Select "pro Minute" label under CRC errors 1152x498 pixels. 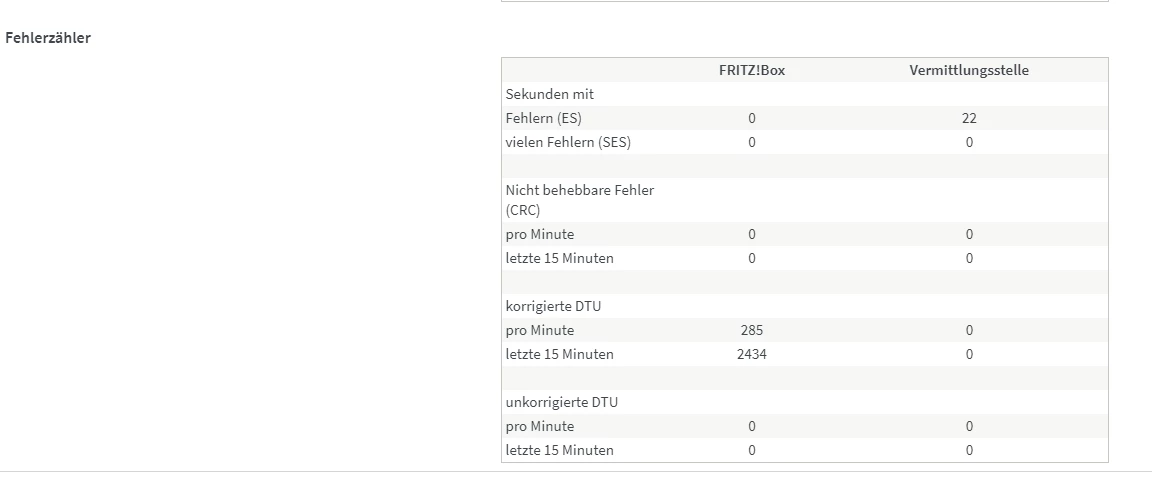(540, 234)
